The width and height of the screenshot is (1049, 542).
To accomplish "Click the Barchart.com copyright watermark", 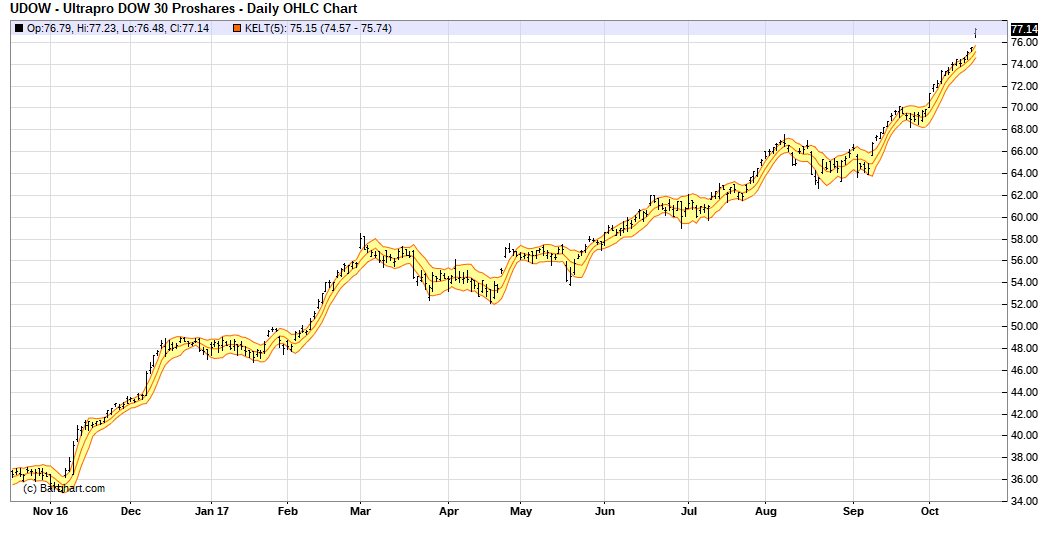I will coord(63,488).
